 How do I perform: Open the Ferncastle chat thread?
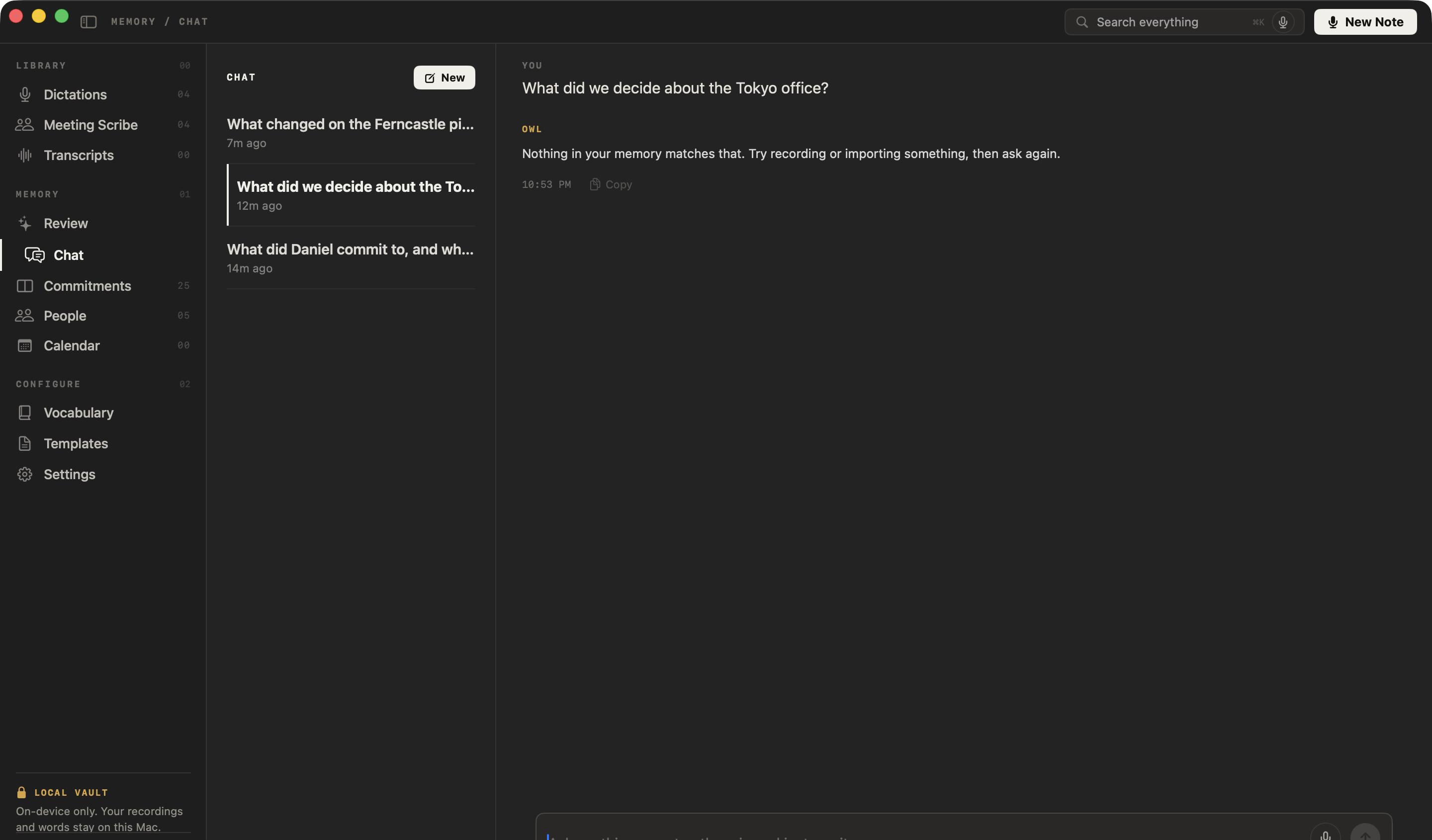(x=351, y=133)
